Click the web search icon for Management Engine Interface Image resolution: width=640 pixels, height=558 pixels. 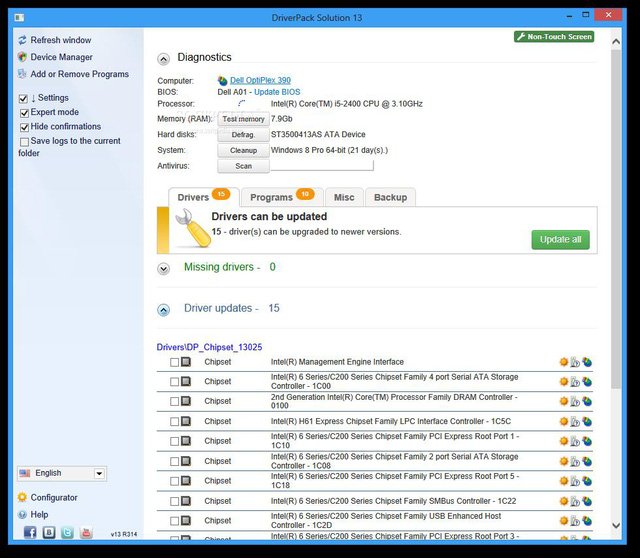pos(588,362)
